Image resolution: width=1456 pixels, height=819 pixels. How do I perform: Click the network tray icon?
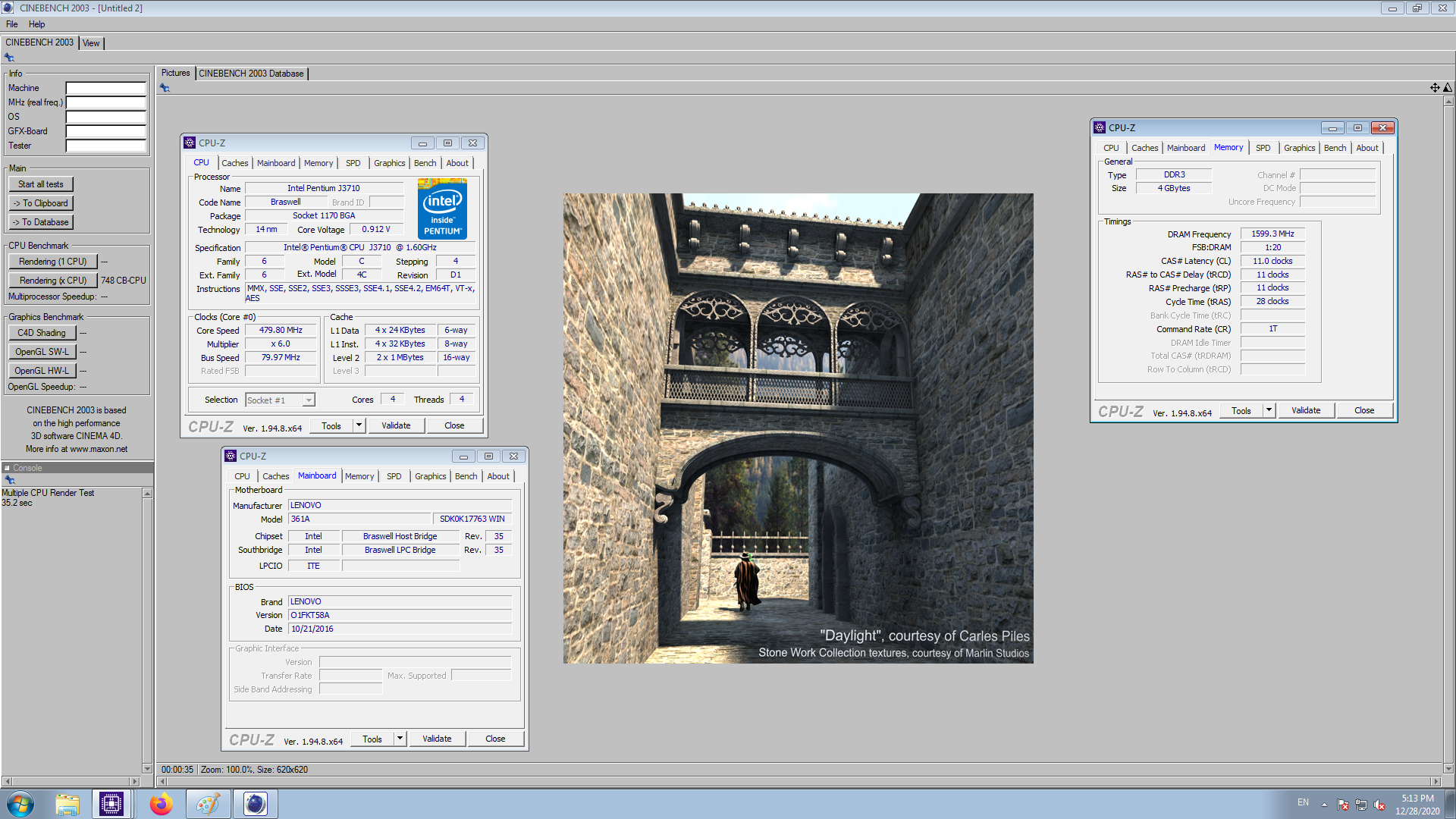1361,805
